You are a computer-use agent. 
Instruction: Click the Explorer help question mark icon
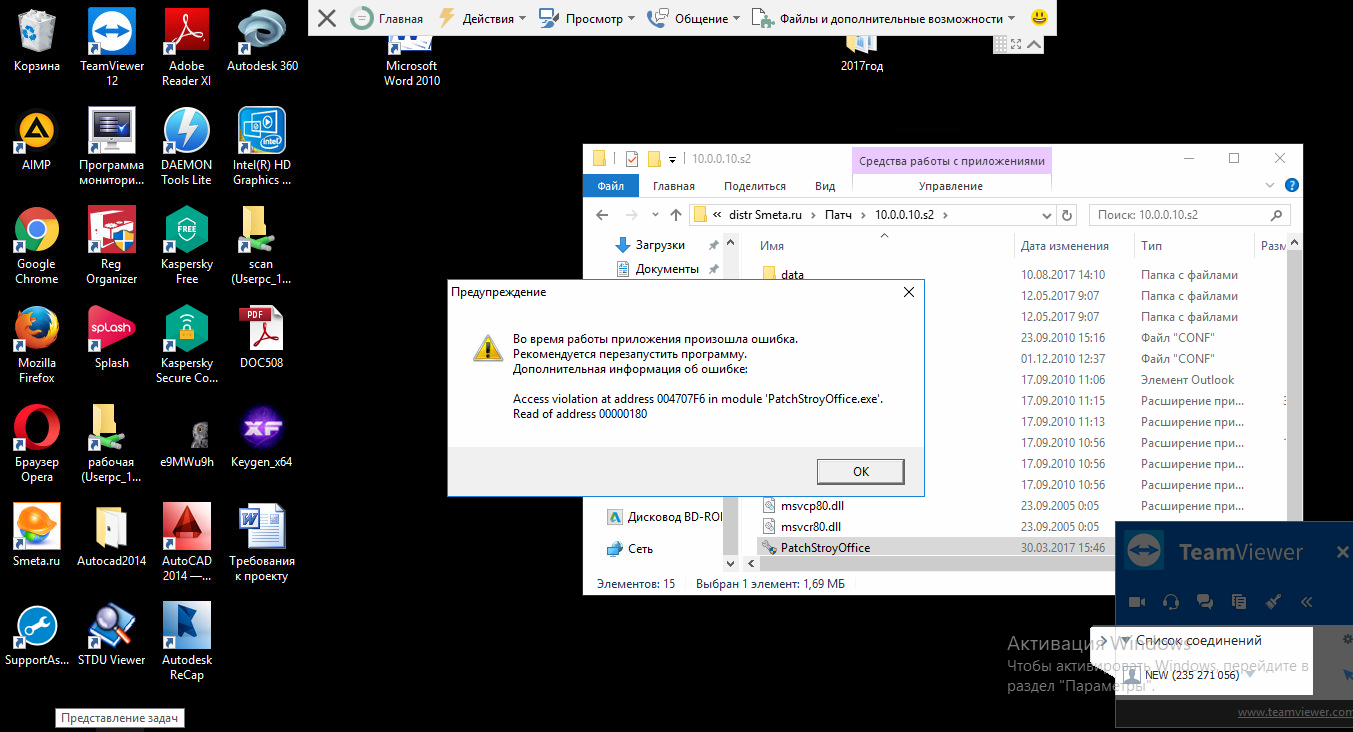click(x=1292, y=185)
